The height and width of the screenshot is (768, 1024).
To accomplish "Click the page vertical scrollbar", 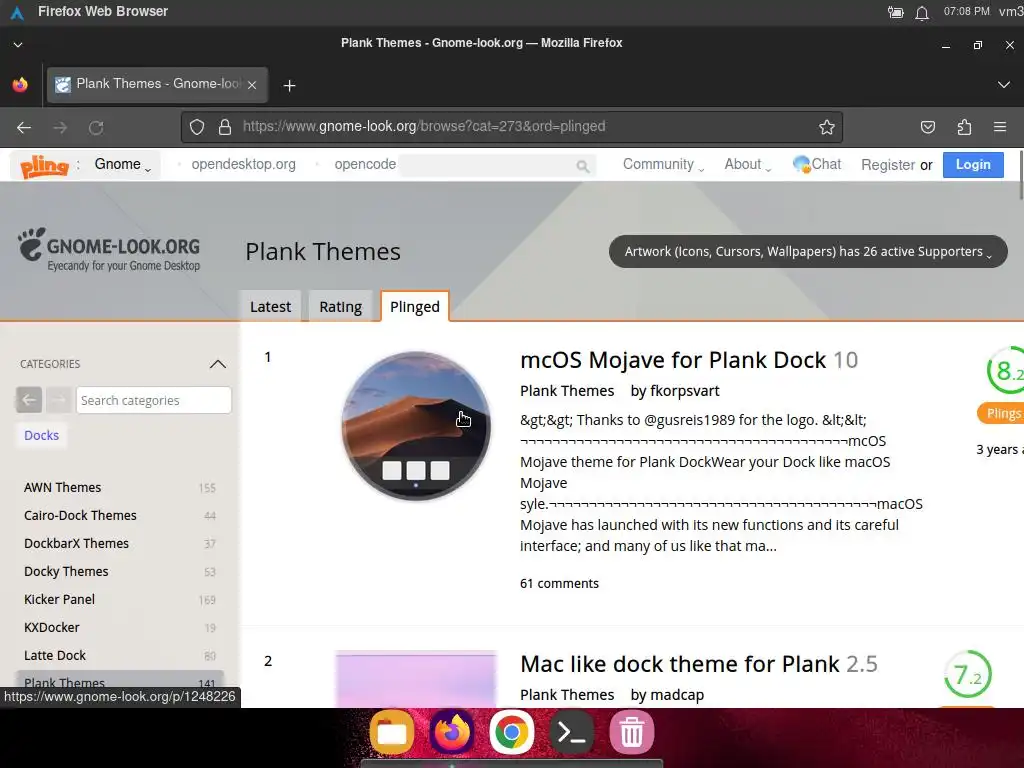I will tap(1020, 175).
